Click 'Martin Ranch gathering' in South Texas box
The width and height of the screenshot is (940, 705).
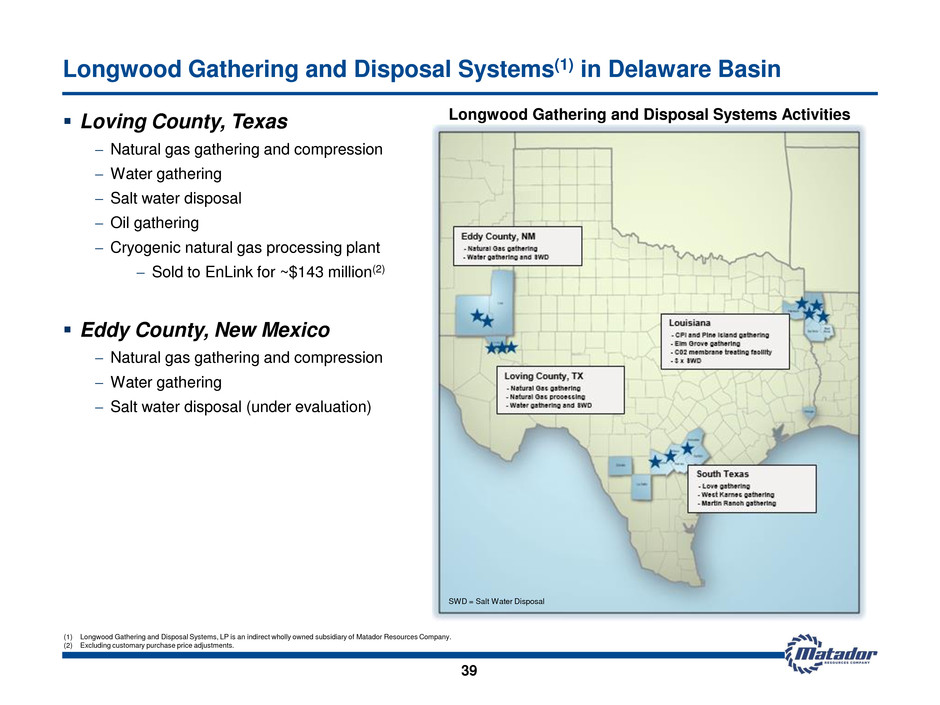[x=737, y=504]
